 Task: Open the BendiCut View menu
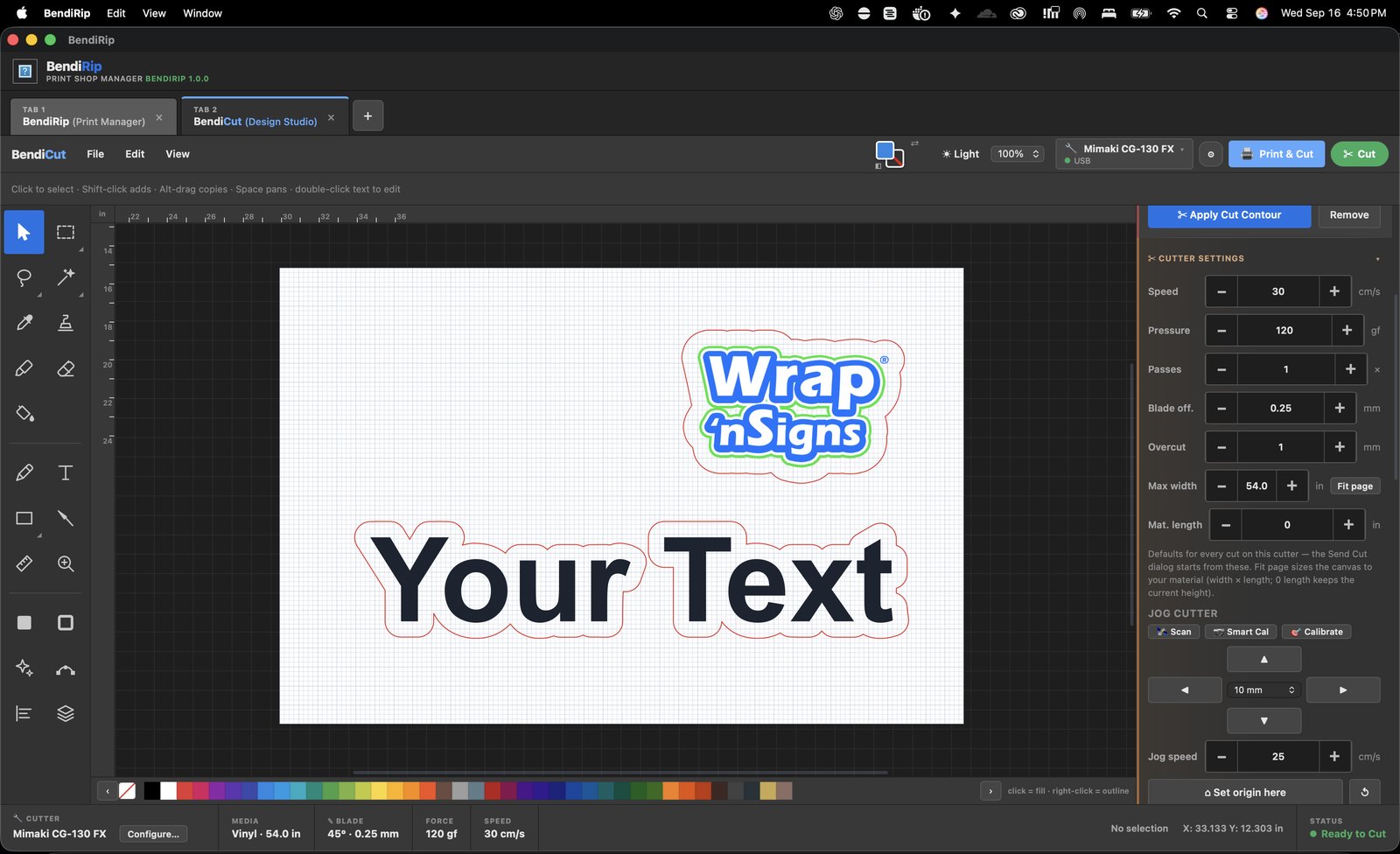click(178, 154)
